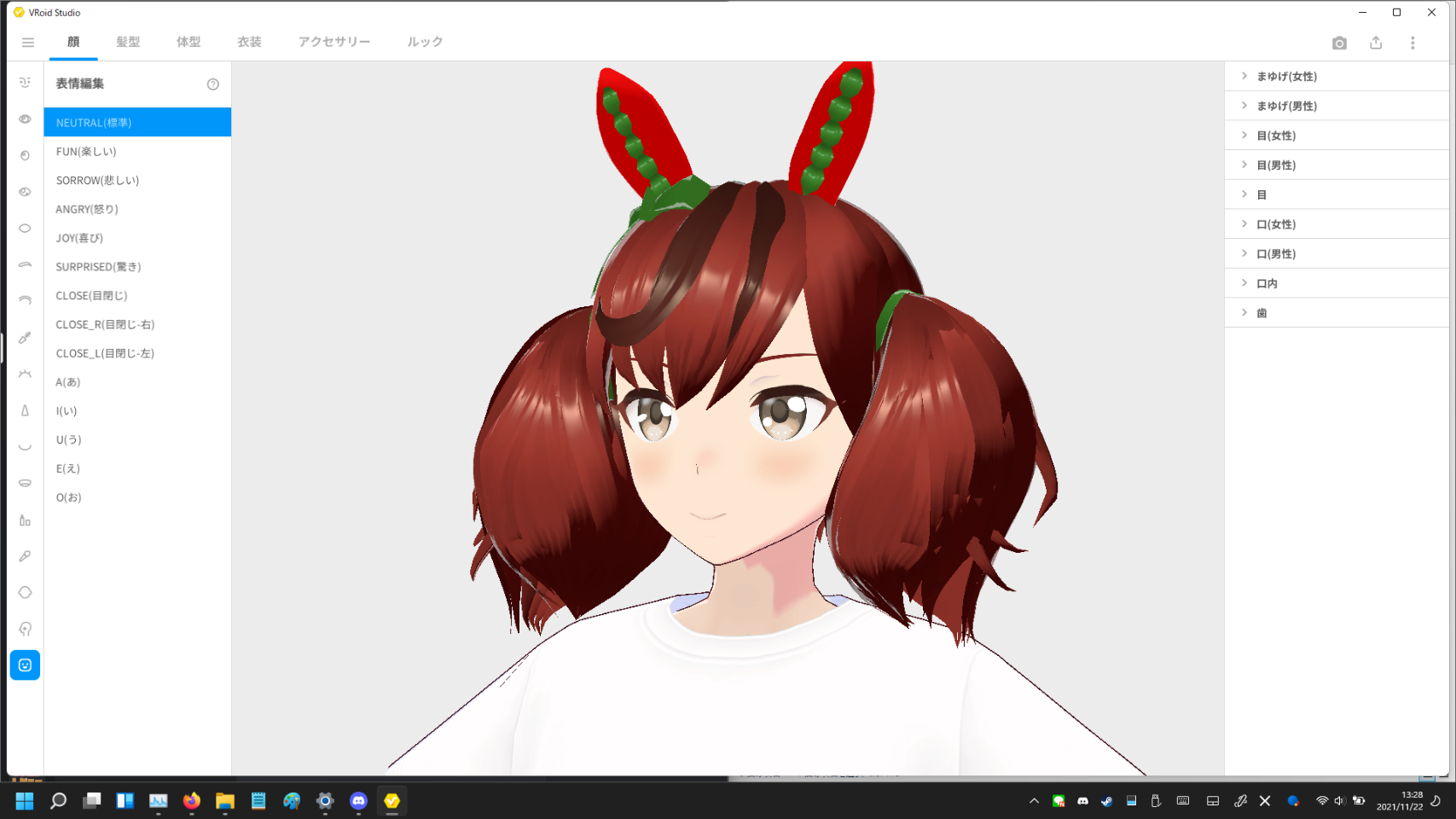Expand the 目(女性) section
The image size is (1456, 819).
click(x=1337, y=136)
